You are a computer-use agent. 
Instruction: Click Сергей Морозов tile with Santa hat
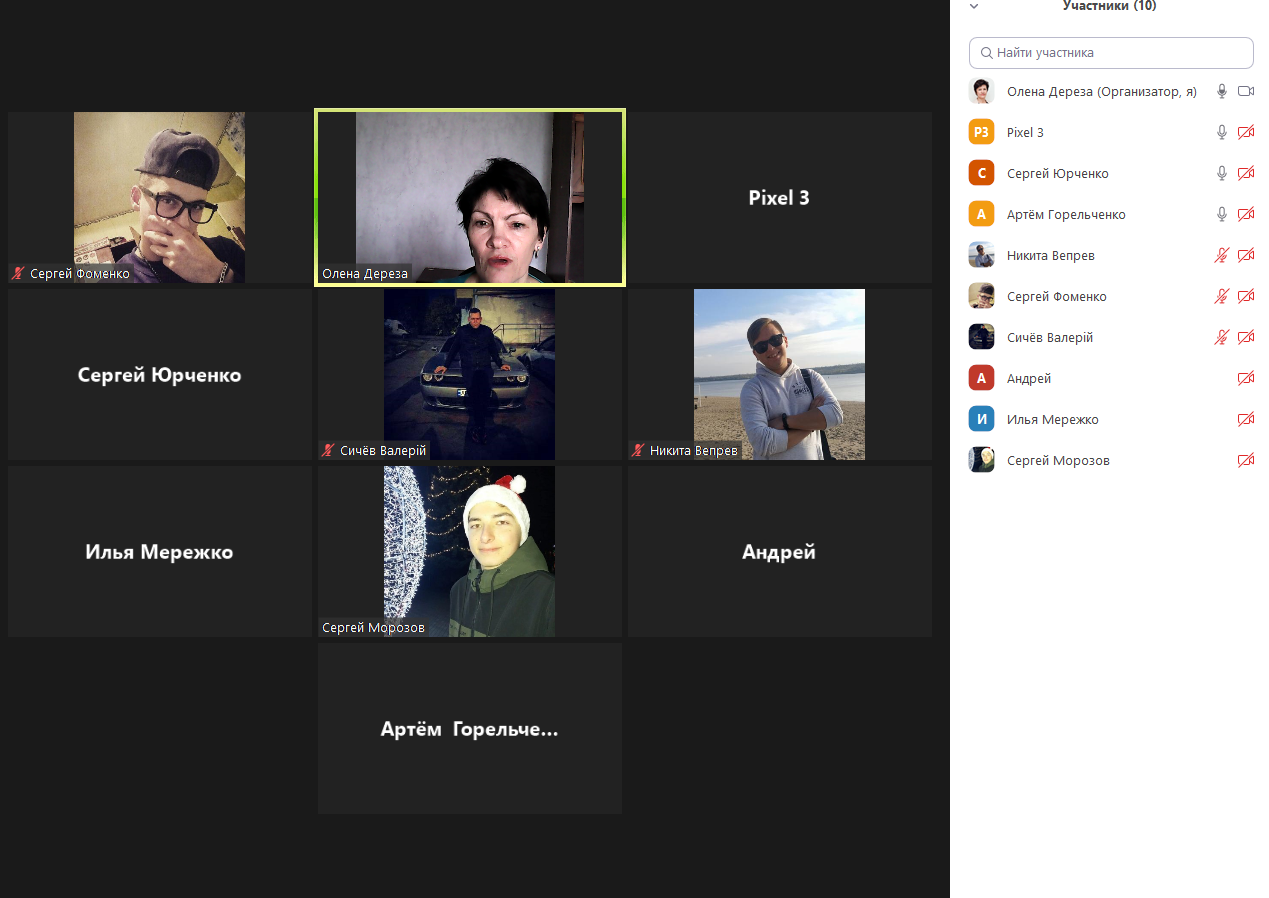tap(470, 552)
